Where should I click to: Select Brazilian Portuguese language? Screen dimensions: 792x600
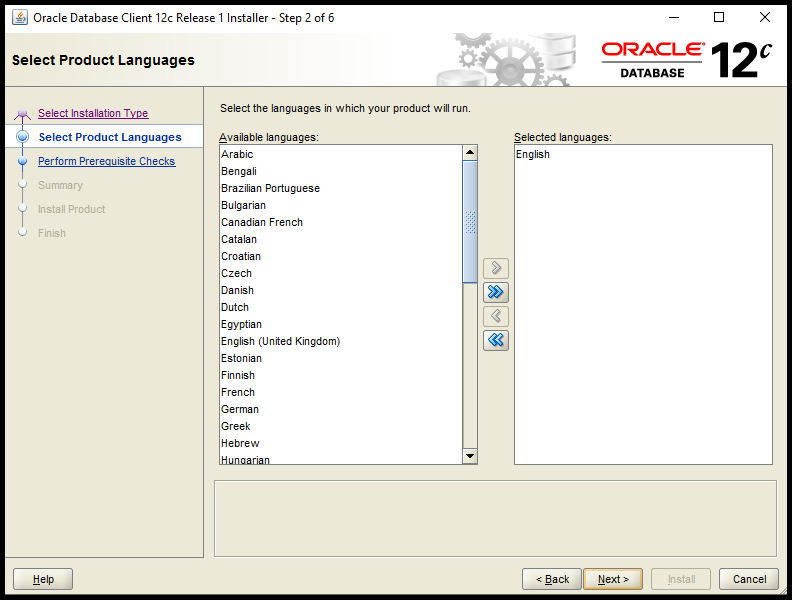[341, 188]
